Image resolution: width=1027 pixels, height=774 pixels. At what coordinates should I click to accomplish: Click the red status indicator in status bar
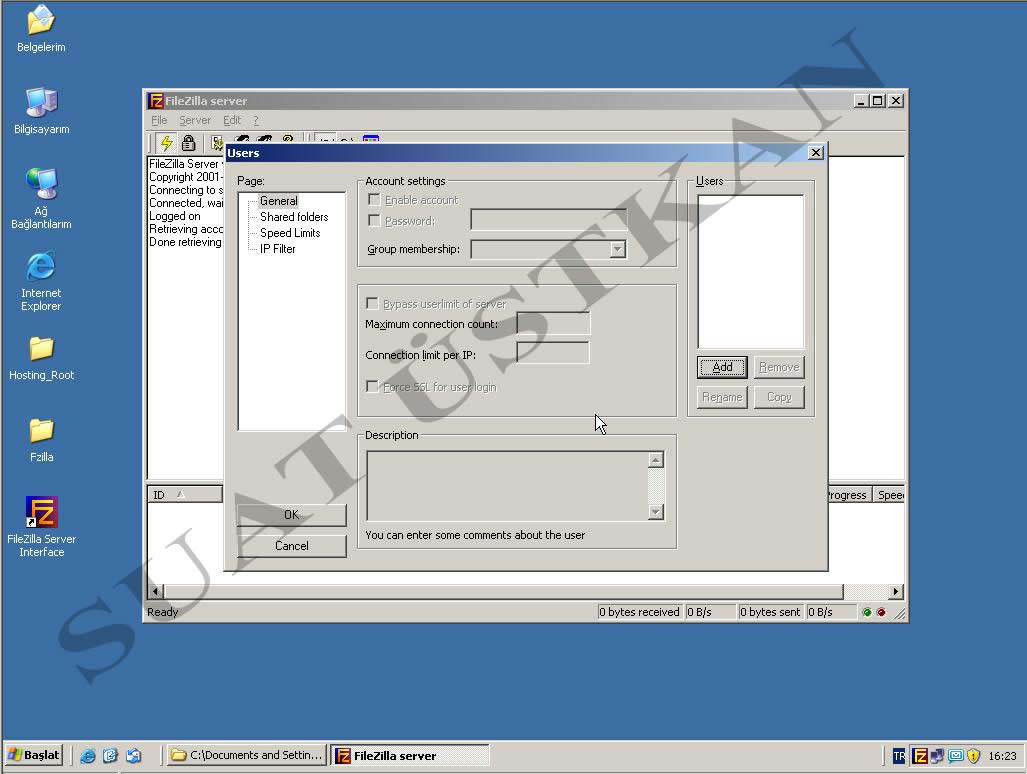point(881,612)
